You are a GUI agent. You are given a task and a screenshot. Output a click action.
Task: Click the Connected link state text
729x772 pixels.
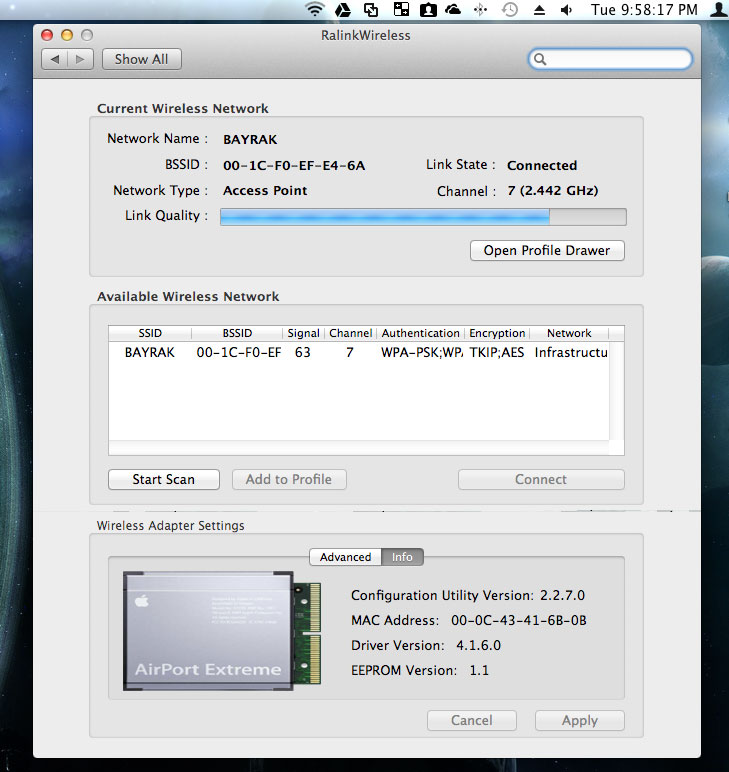[x=542, y=165]
